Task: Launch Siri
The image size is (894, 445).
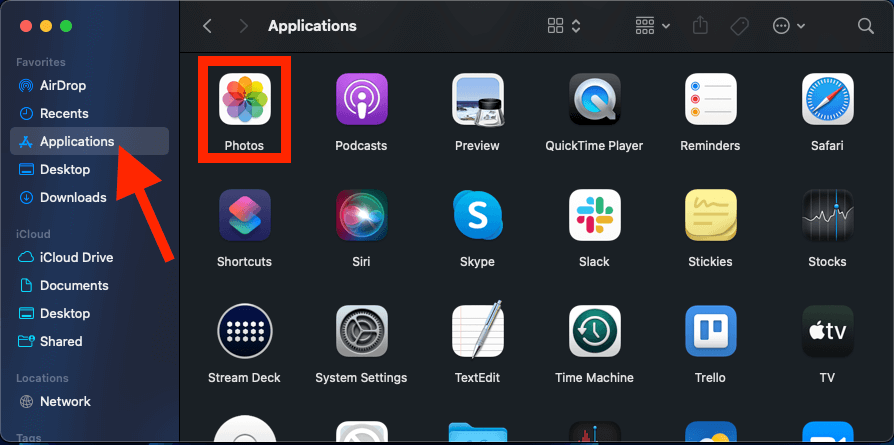Action: point(361,215)
